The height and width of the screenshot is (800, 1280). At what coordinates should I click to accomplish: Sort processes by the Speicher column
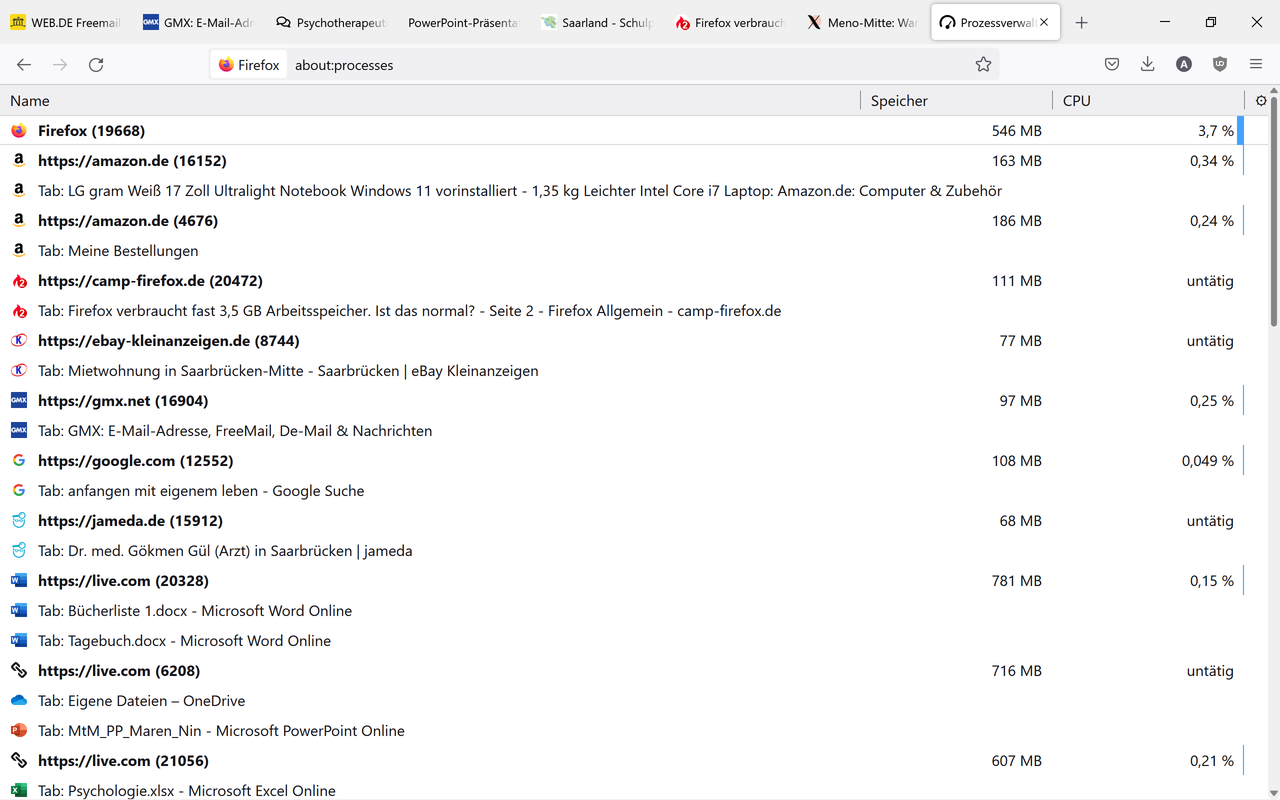[956, 100]
